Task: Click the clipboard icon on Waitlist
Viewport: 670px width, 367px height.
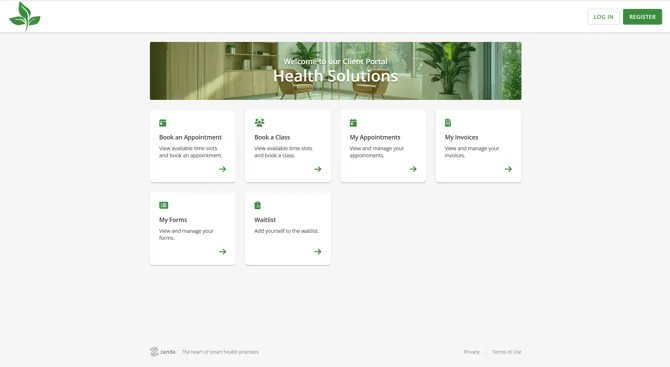Action: [x=258, y=206]
